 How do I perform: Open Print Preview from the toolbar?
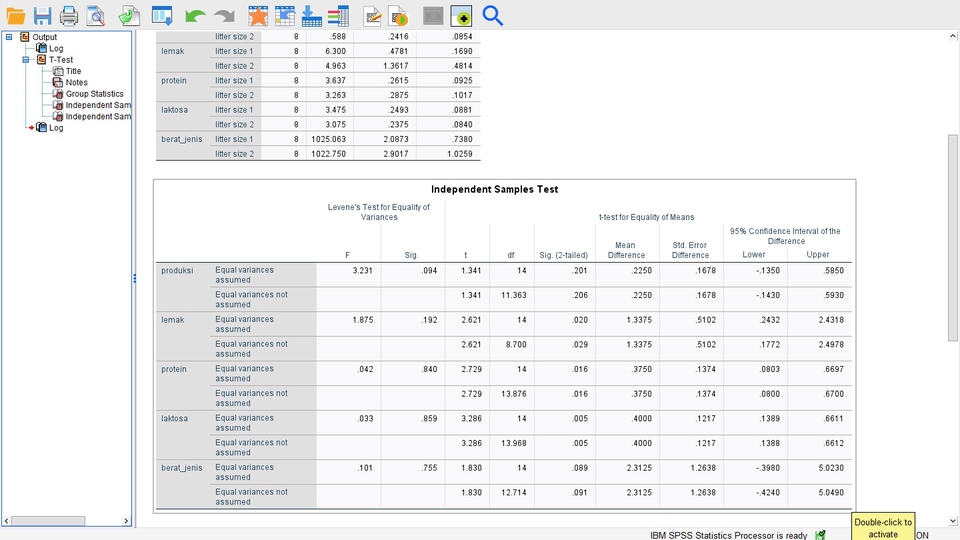[x=96, y=15]
